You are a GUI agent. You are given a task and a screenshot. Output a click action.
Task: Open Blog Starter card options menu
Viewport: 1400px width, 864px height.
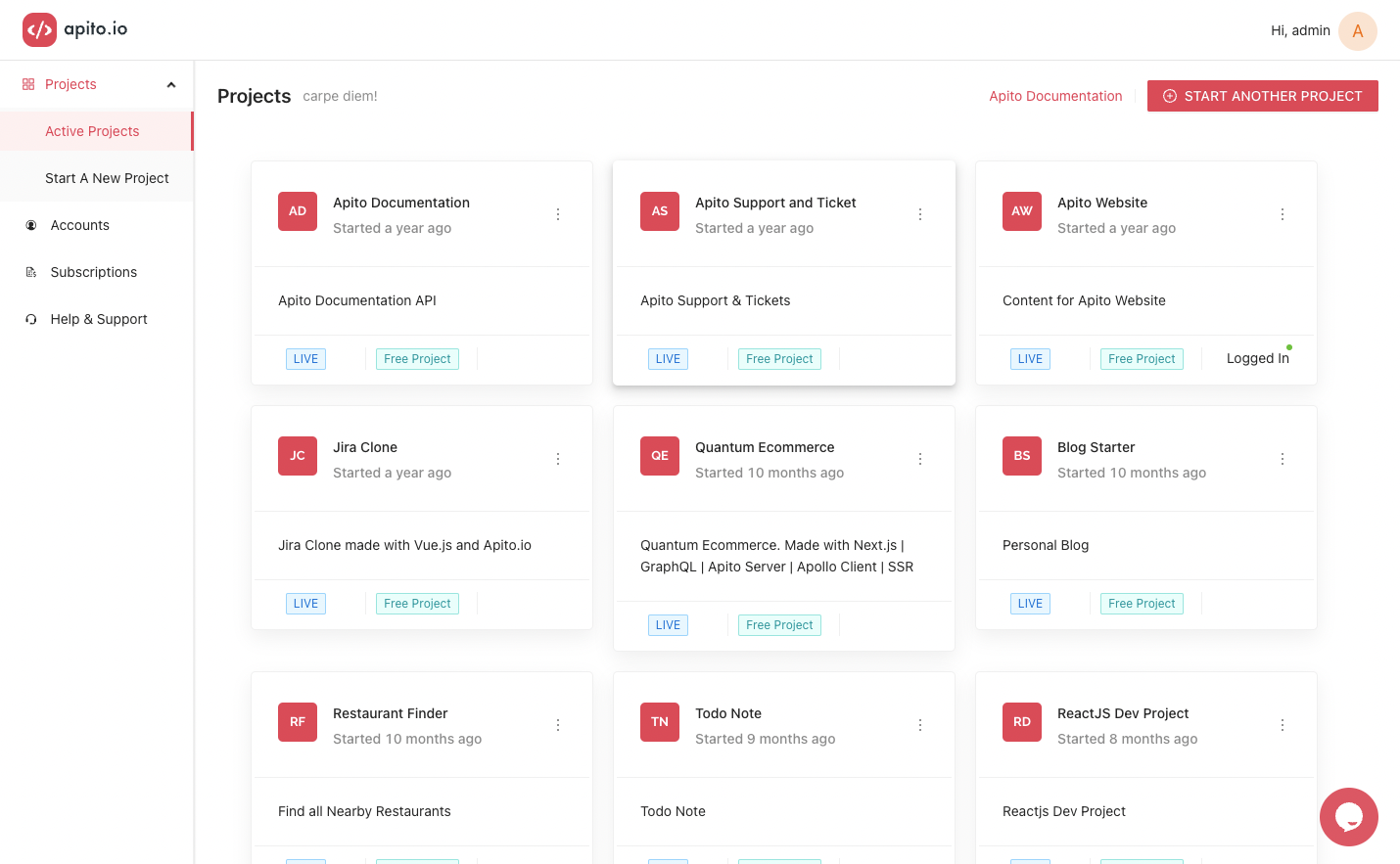(x=1283, y=459)
